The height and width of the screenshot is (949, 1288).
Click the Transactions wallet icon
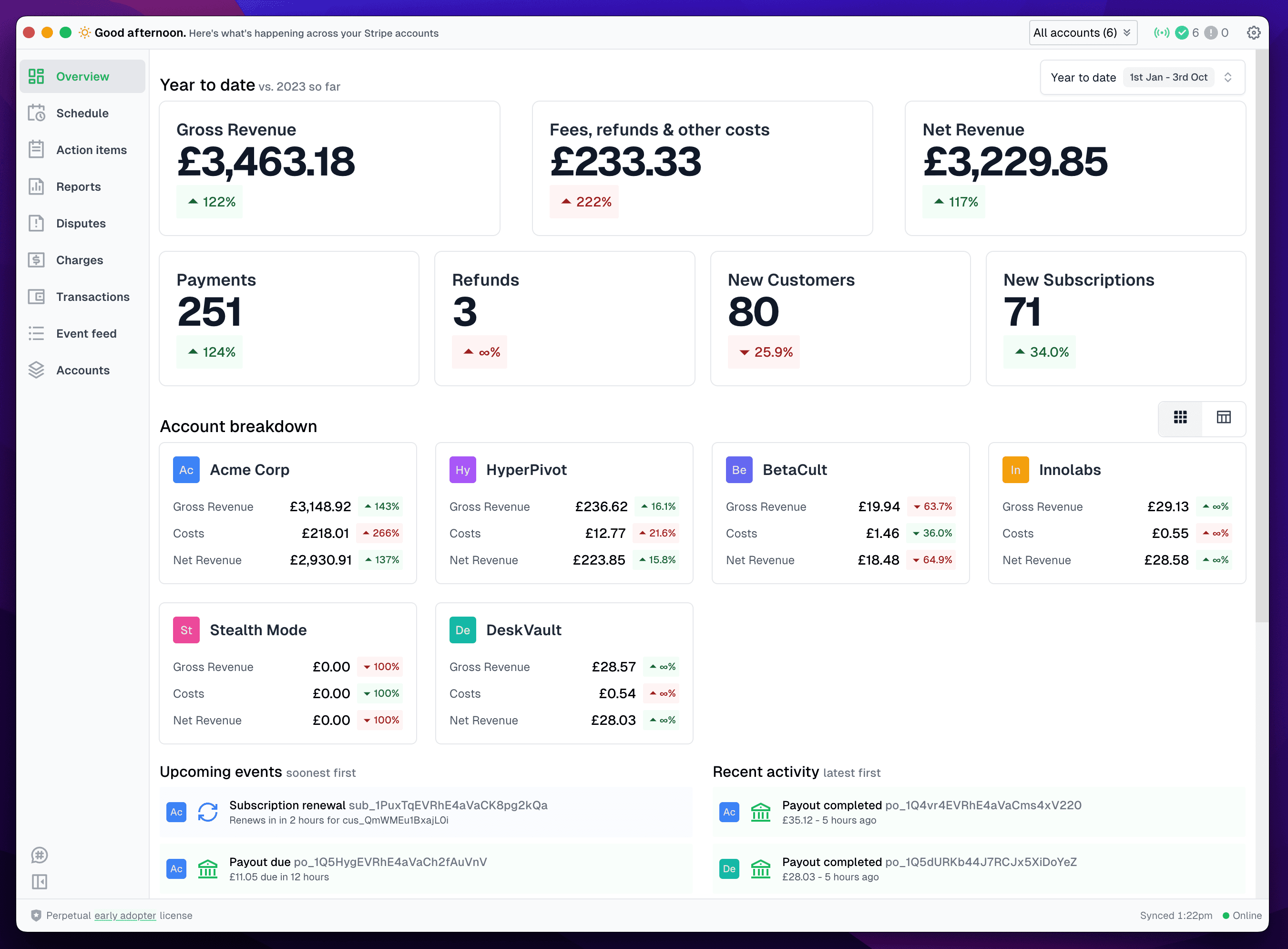tap(36, 297)
